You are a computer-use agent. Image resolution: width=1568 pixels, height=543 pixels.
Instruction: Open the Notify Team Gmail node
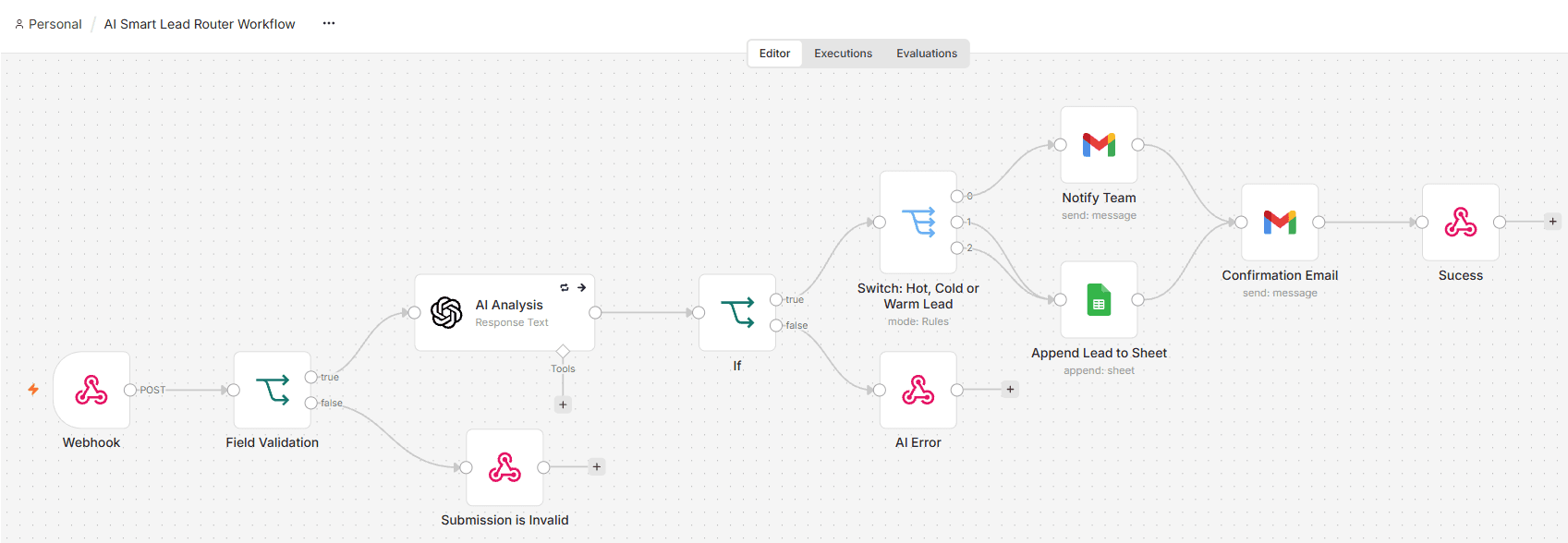pos(1099,145)
